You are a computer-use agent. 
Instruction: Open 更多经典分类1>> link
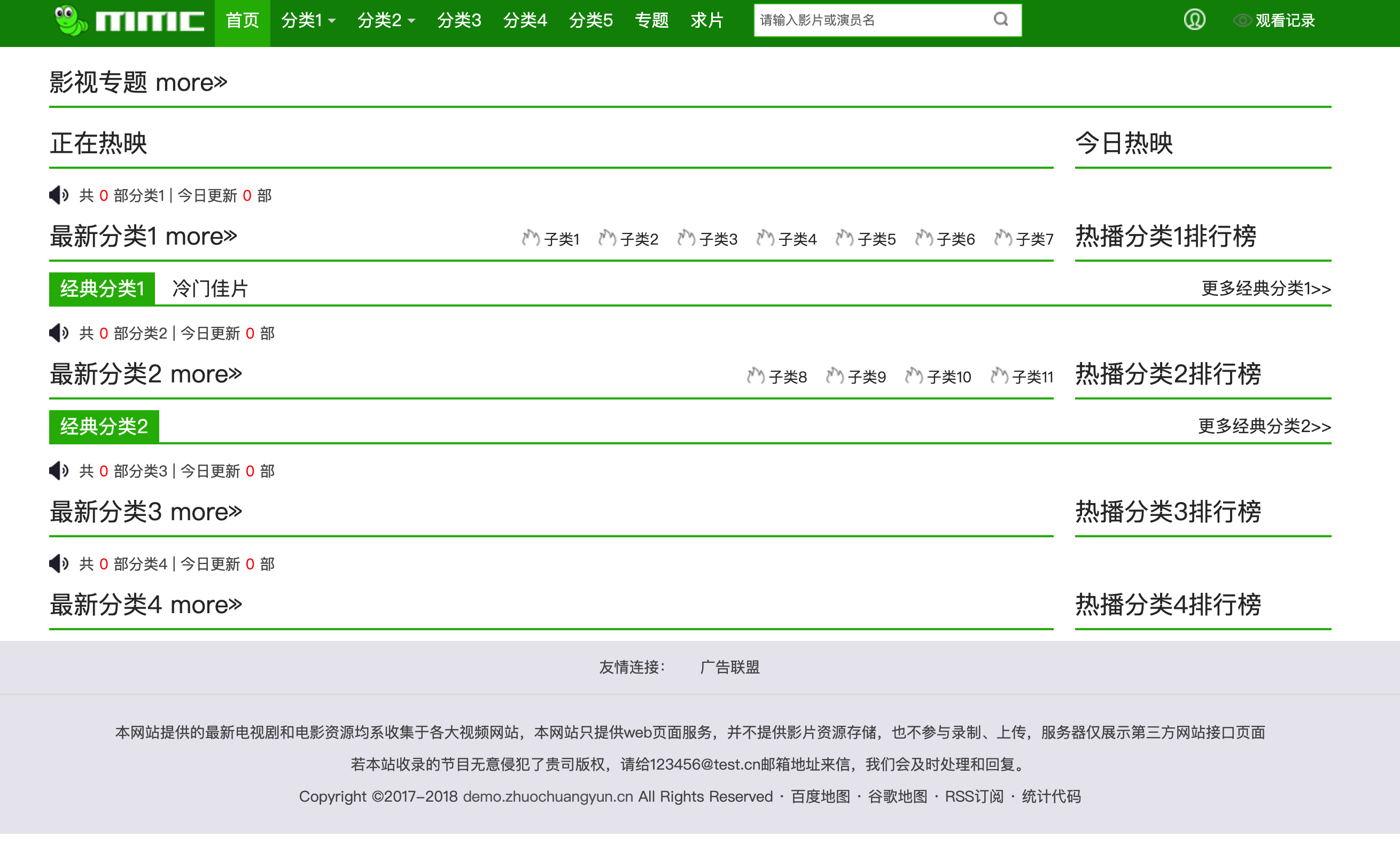click(1266, 288)
